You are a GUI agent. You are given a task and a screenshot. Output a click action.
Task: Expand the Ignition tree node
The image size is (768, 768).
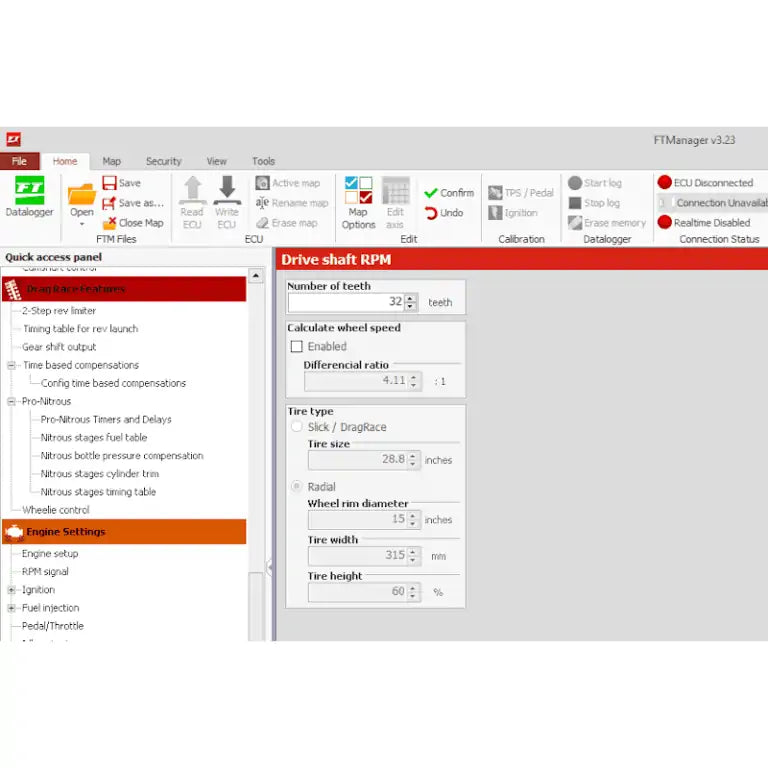[12, 590]
